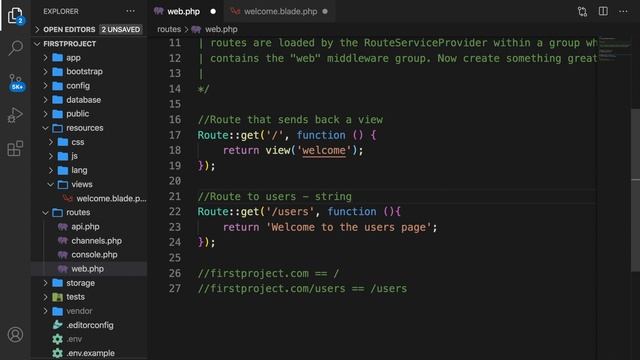640x360 pixels.
Task: Open the Explorer activity bar icon
Action: tap(16, 16)
